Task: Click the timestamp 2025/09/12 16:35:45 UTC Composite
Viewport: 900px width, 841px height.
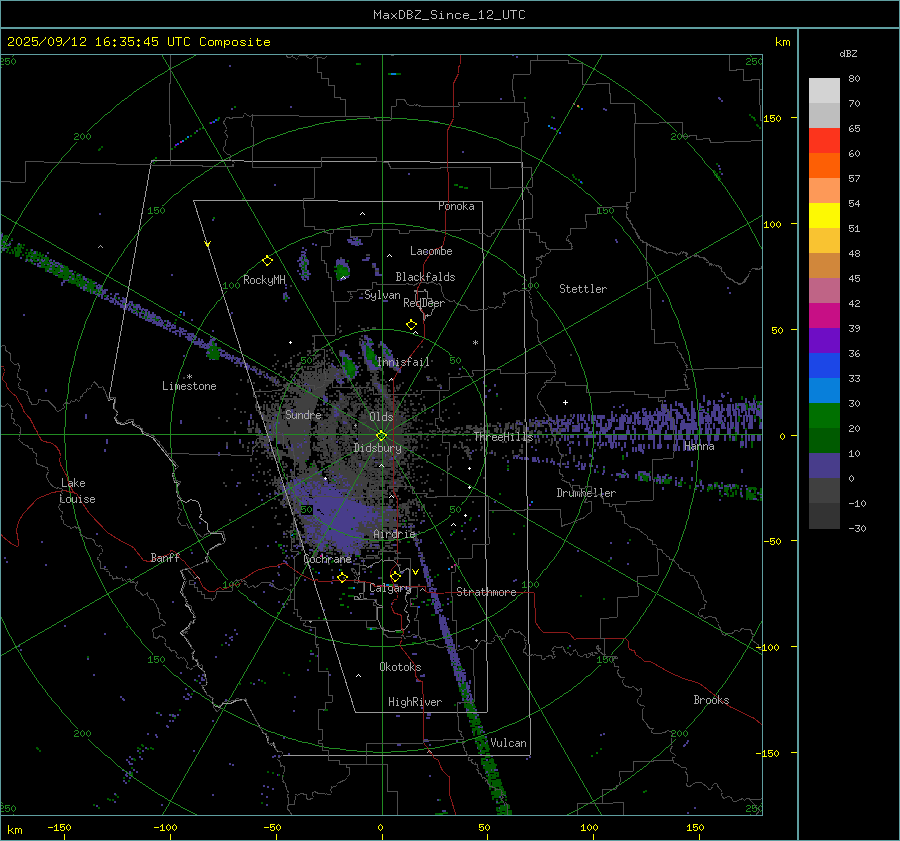Action: pos(138,42)
